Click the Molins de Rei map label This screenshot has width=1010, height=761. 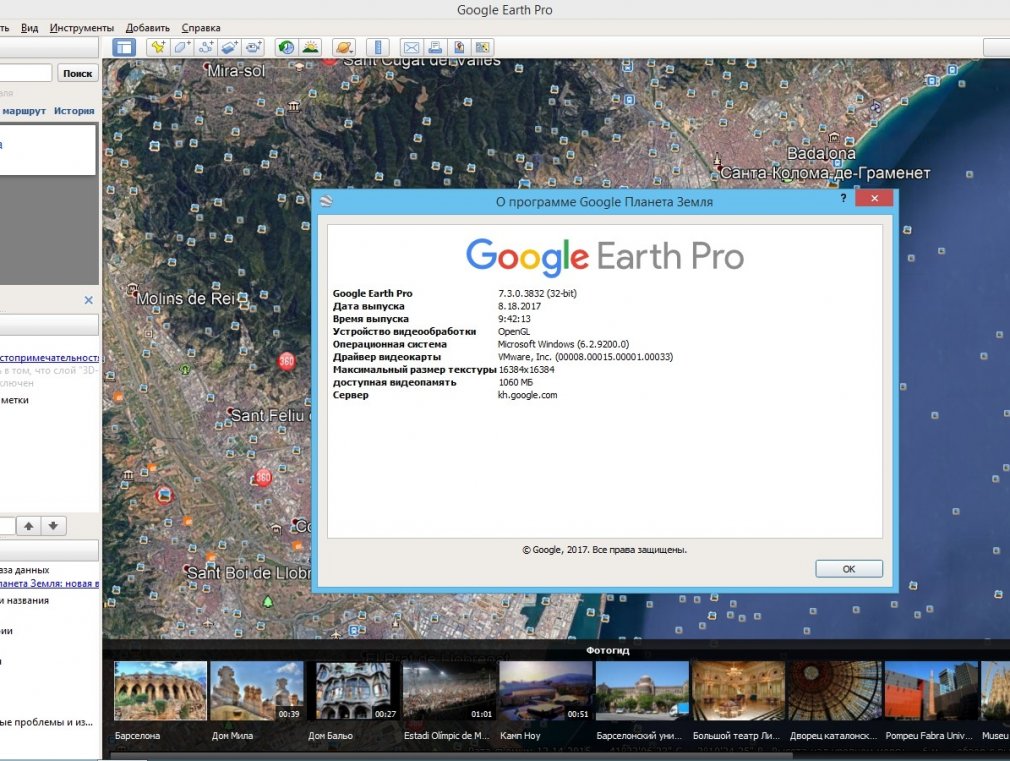[x=186, y=298]
